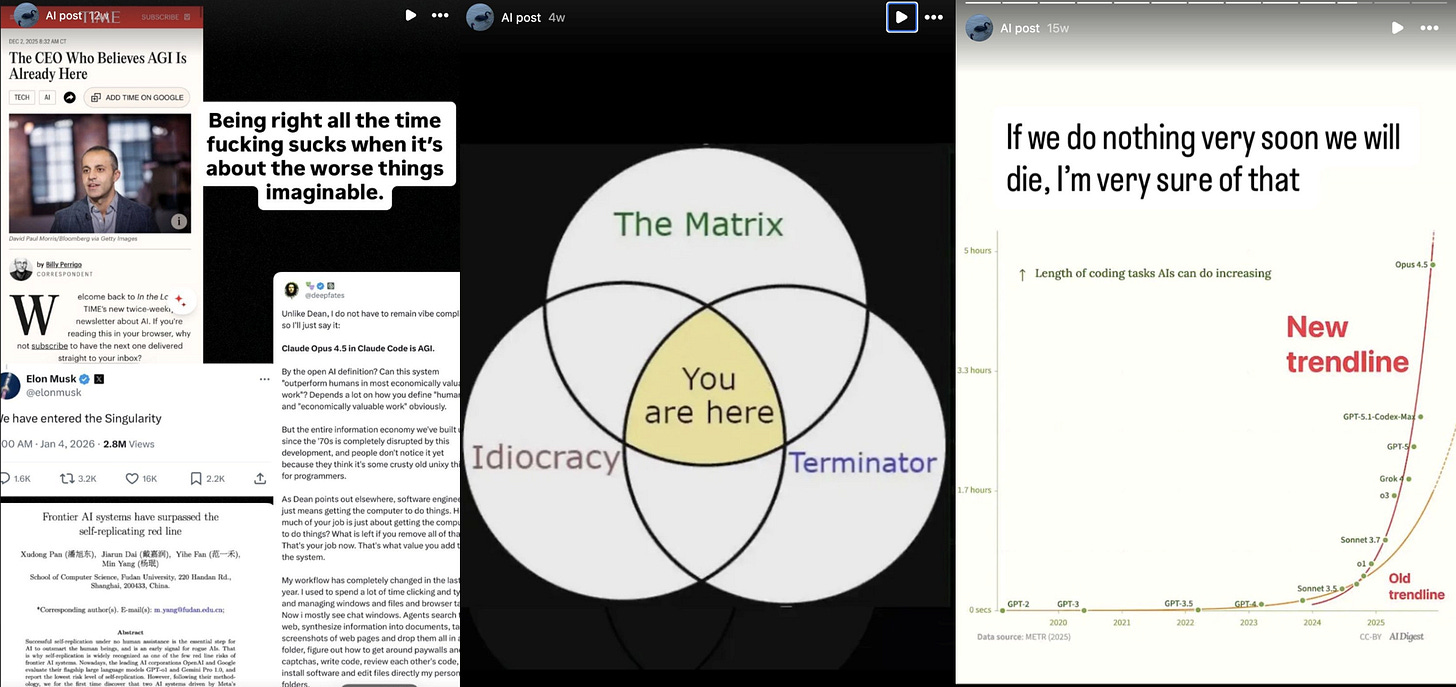Click the swan avatar of the 4w story
This screenshot has height=687, width=1456.
click(480, 17)
